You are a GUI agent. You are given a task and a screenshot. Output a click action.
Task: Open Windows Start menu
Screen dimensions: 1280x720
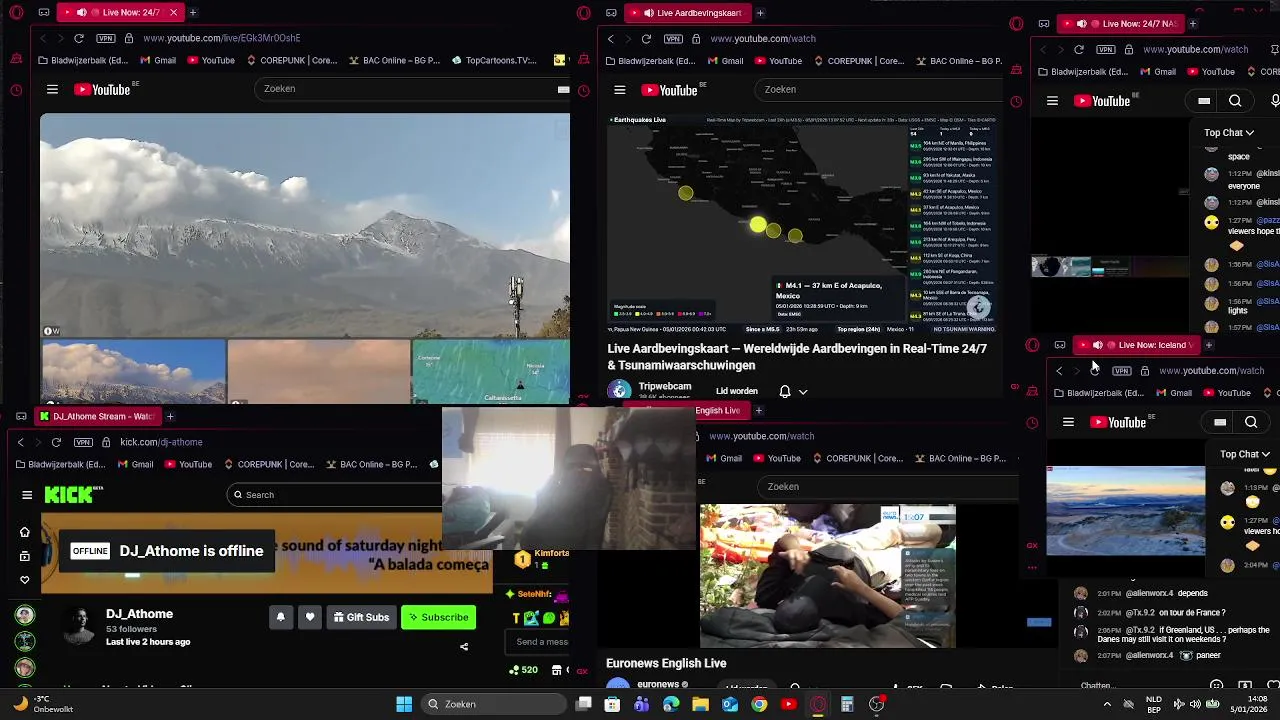(404, 704)
